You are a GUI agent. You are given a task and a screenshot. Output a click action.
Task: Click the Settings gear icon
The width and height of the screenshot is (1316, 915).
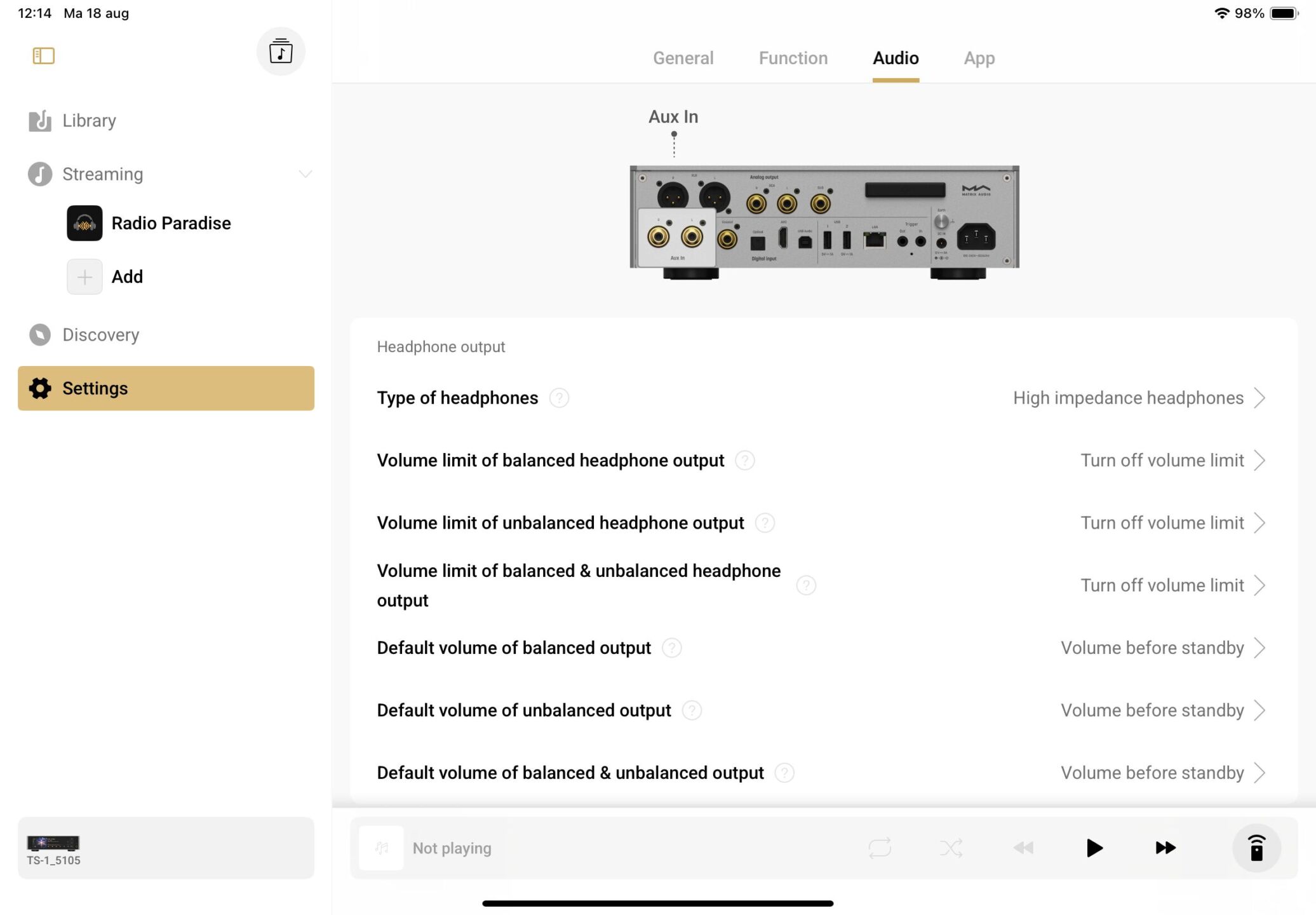click(40, 388)
